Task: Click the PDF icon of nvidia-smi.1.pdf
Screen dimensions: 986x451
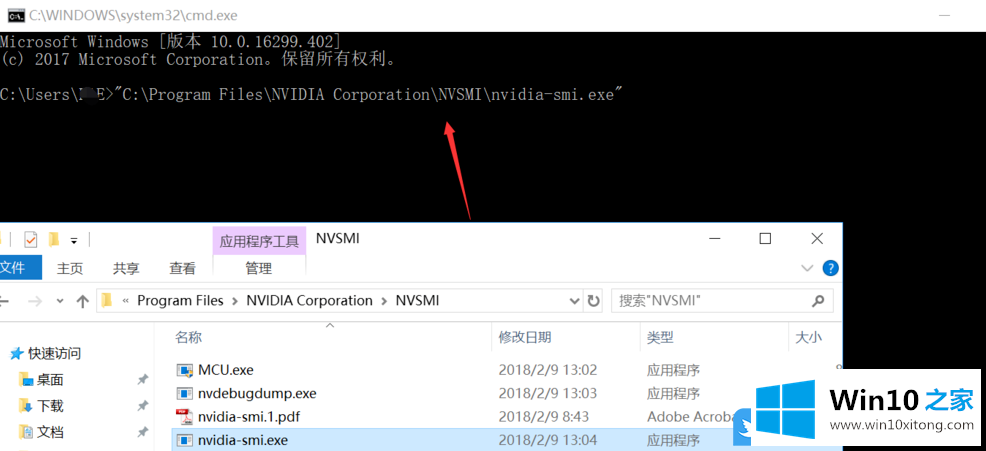Action: click(184, 416)
